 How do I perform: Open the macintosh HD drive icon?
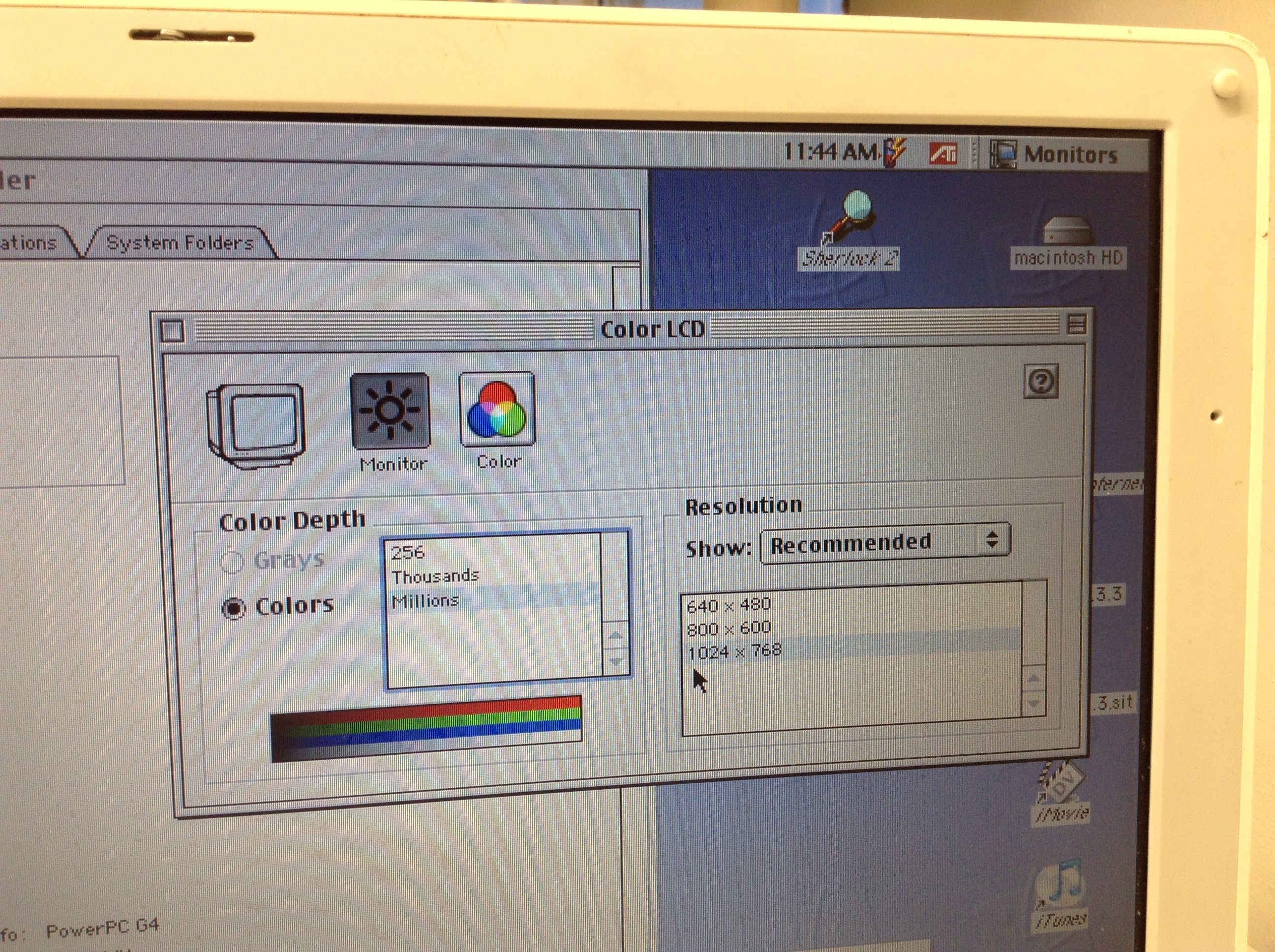point(1067,231)
